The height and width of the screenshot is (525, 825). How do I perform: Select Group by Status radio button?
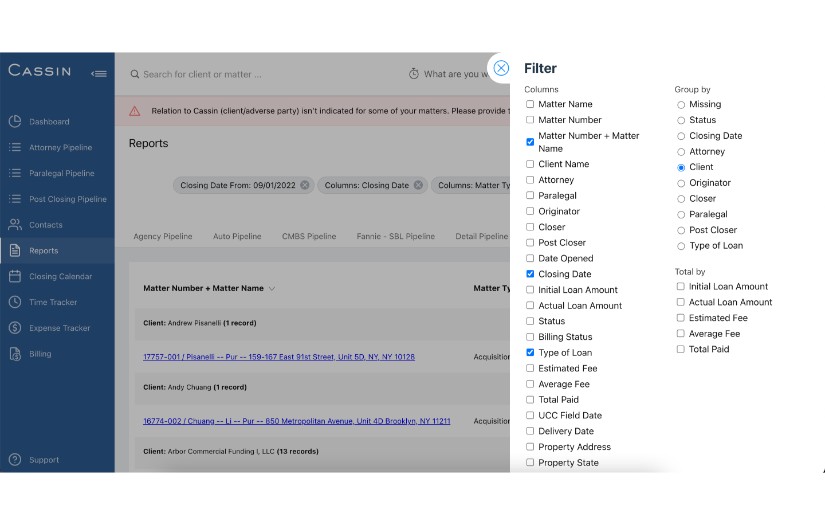[681, 120]
